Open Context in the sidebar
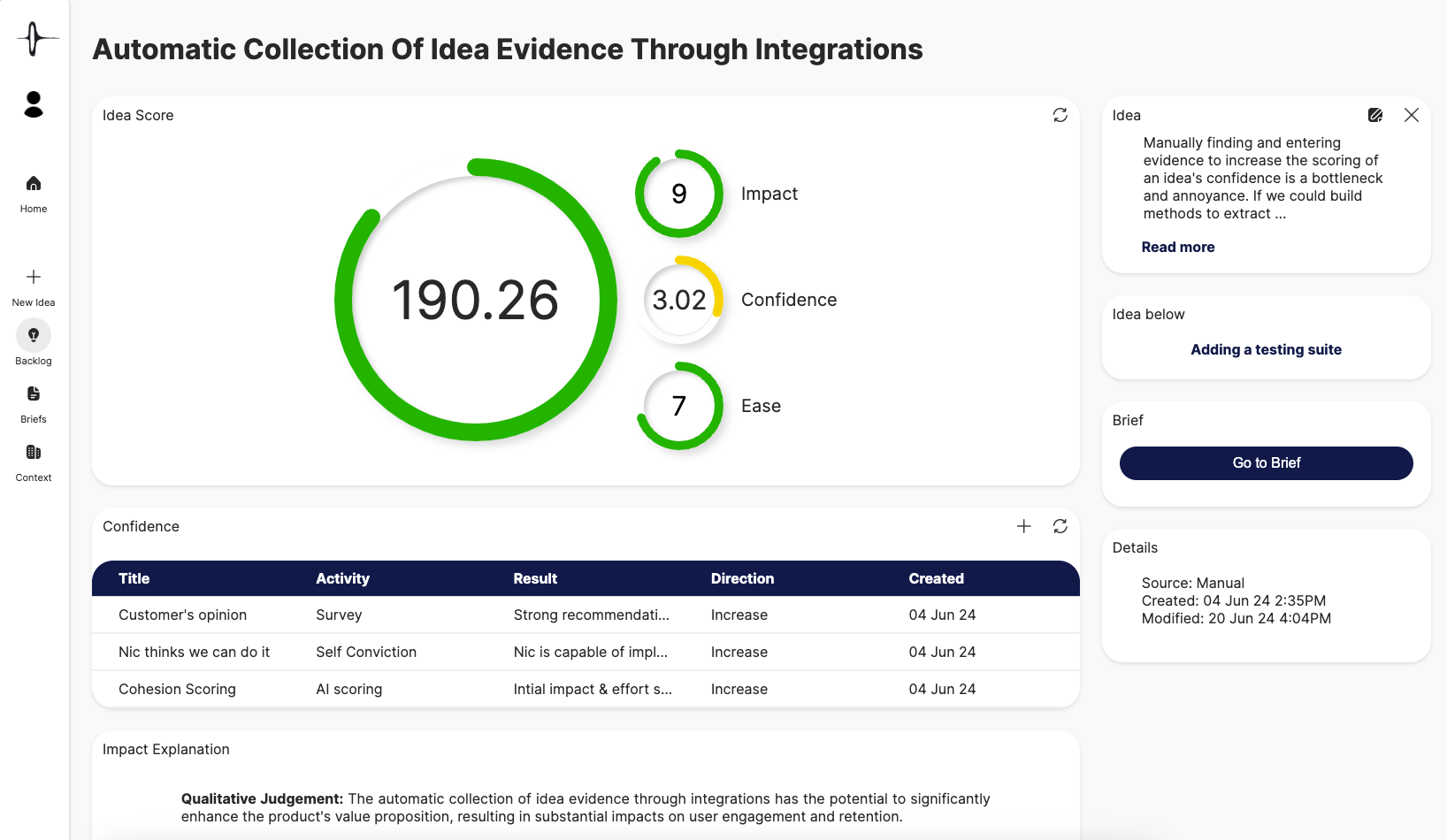The height and width of the screenshot is (840, 1447). pos(34,462)
